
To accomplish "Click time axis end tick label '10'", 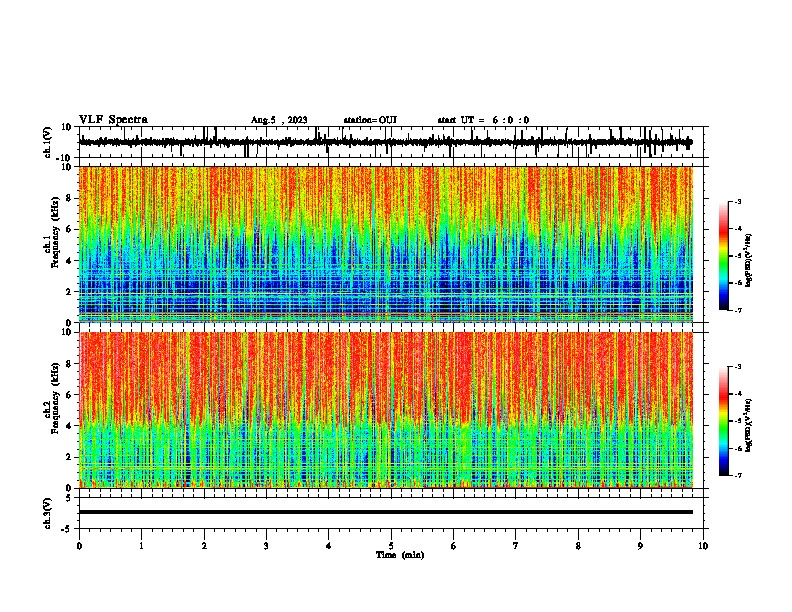I will click(x=703, y=546).
